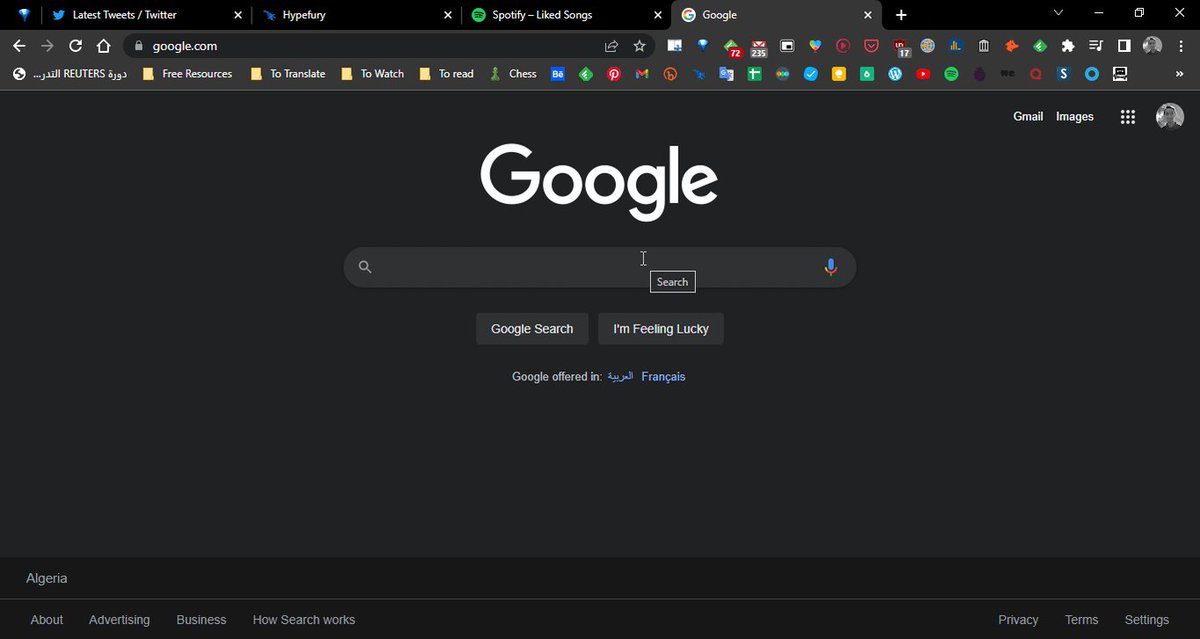Toggle the browser side panel
The height and width of the screenshot is (639, 1200).
point(1124,46)
